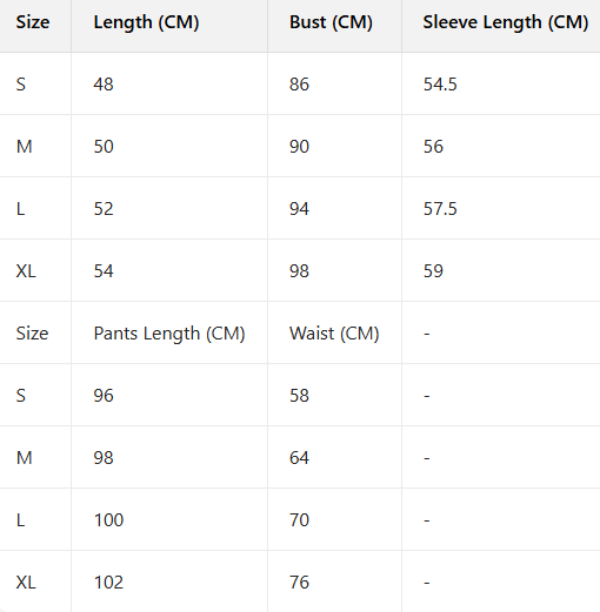
Task: Click the length value 48
Action: (x=103, y=84)
